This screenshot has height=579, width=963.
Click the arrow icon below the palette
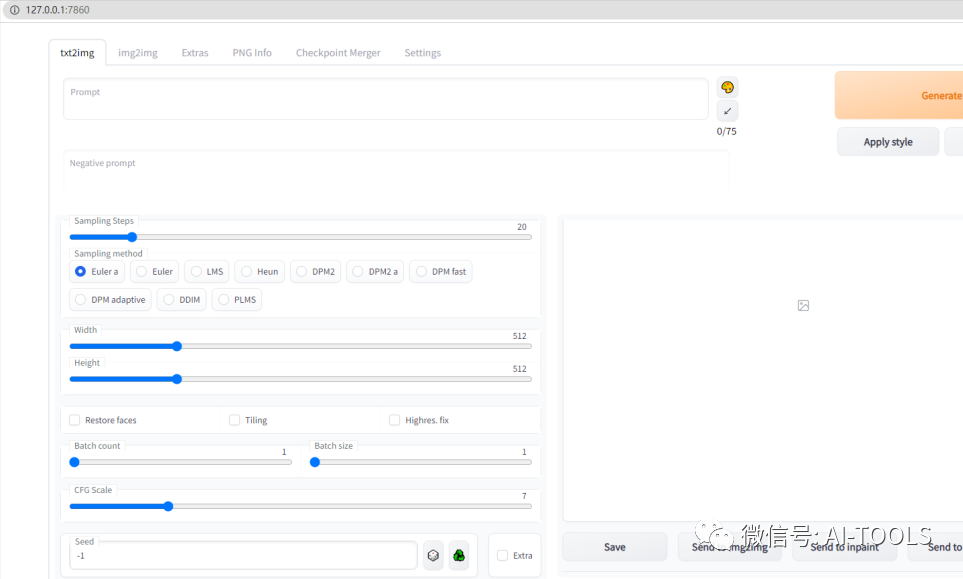tap(727, 111)
